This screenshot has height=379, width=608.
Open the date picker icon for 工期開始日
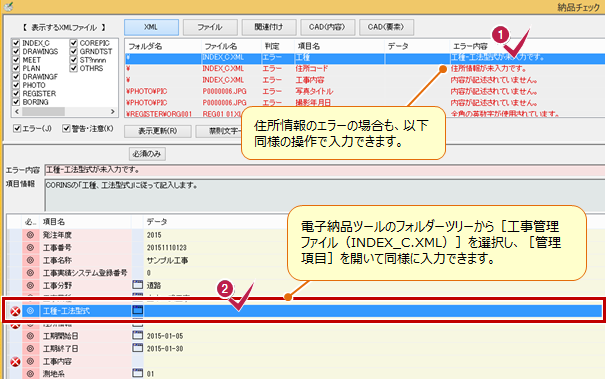pyautogui.click(x=138, y=336)
